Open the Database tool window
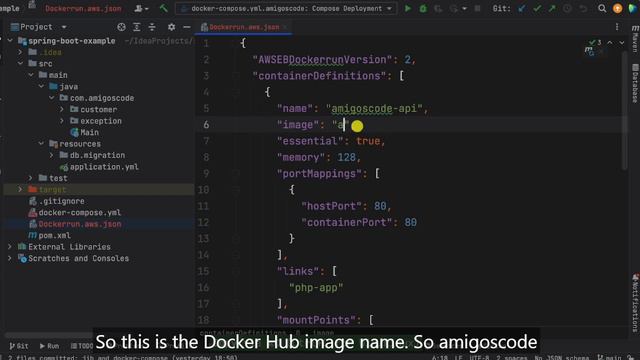The width and height of the screenshot is (640, 360). pos(635,83)
